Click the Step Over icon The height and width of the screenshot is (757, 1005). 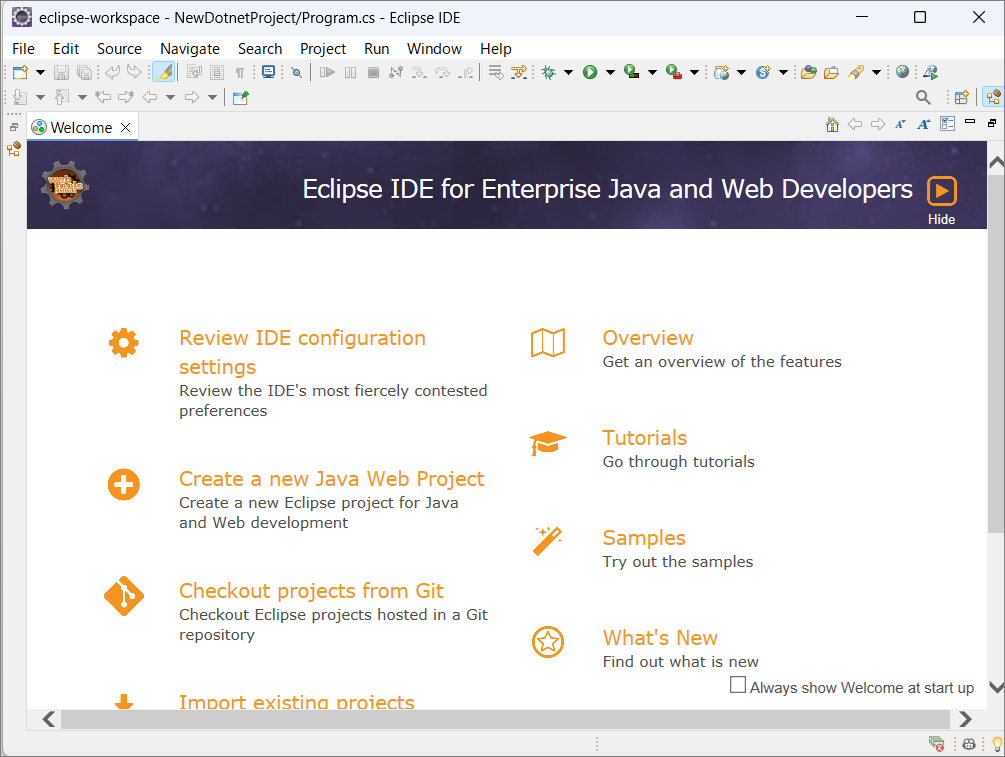[x=442, y=72]
